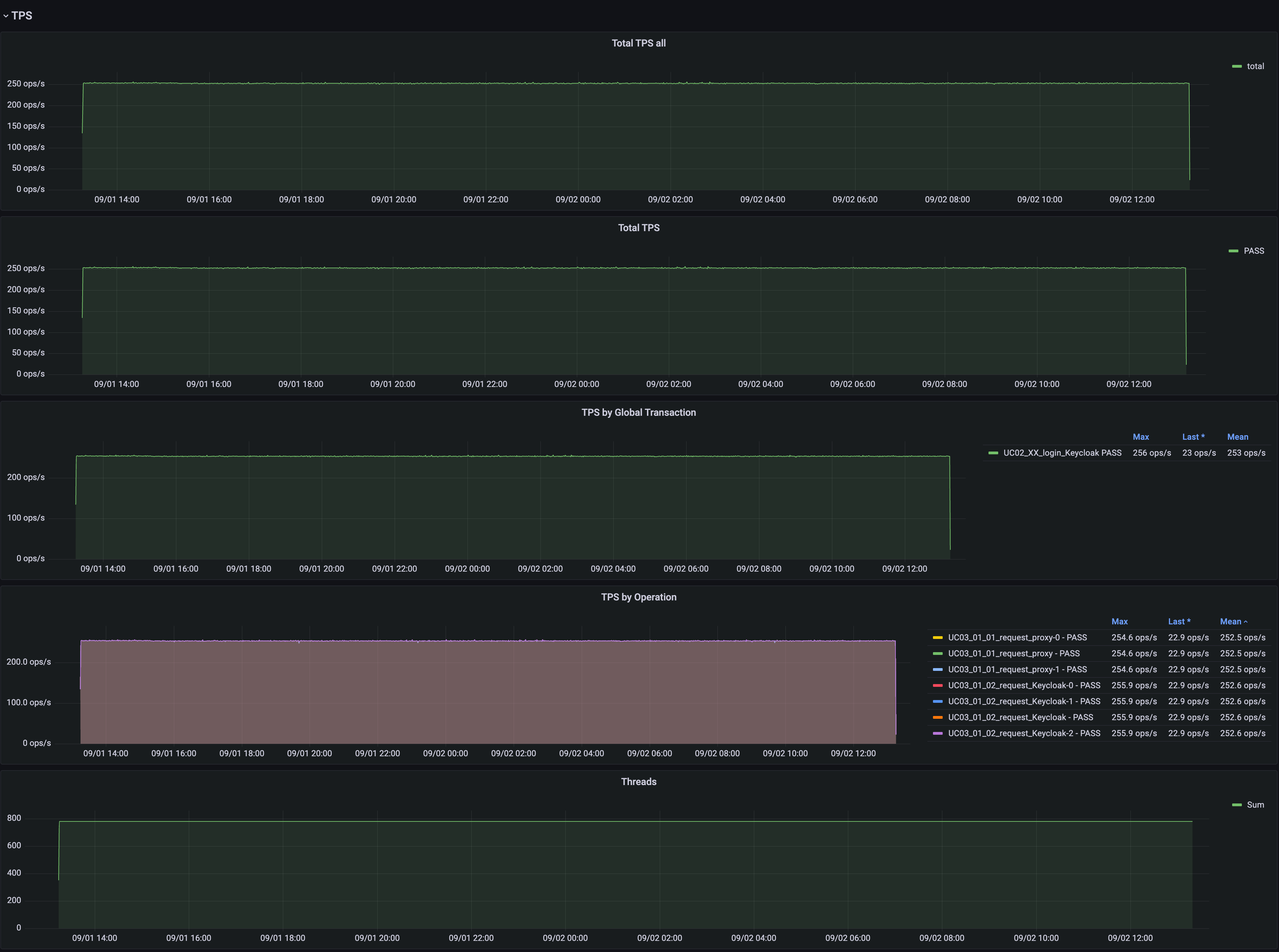The image size is (1279, 952).
Task: Click '252.6 ops/s' Mean for request_Keycloak-0 row
Action: point(1243,685)
